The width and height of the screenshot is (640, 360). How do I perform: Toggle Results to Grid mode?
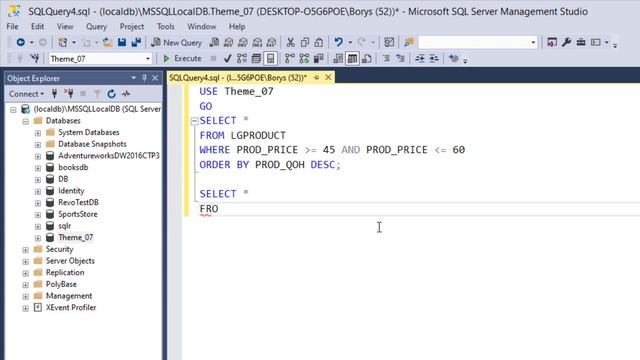point(352,59)
